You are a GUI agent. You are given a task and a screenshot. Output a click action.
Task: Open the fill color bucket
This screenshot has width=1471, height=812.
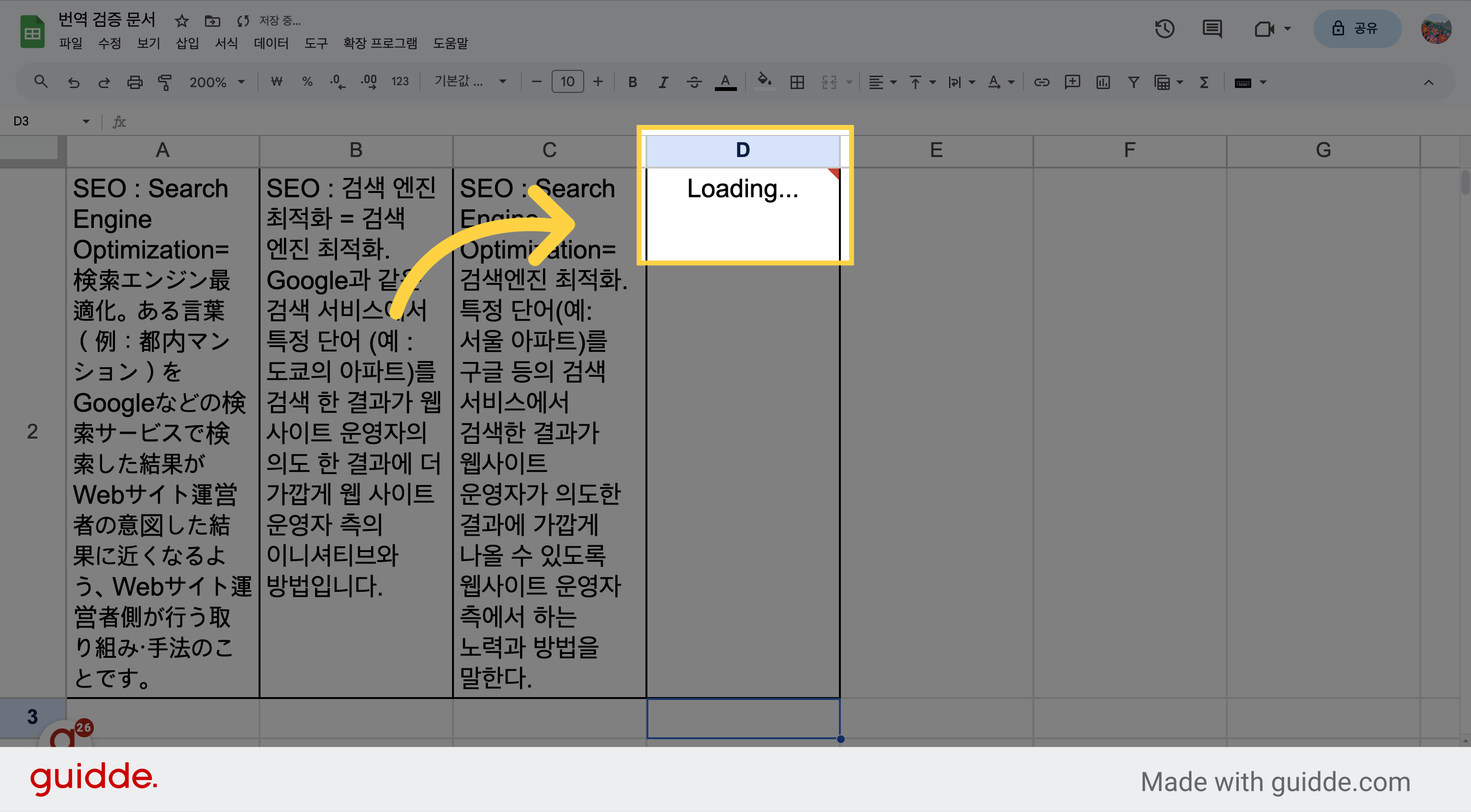click(x=765, y=81)
